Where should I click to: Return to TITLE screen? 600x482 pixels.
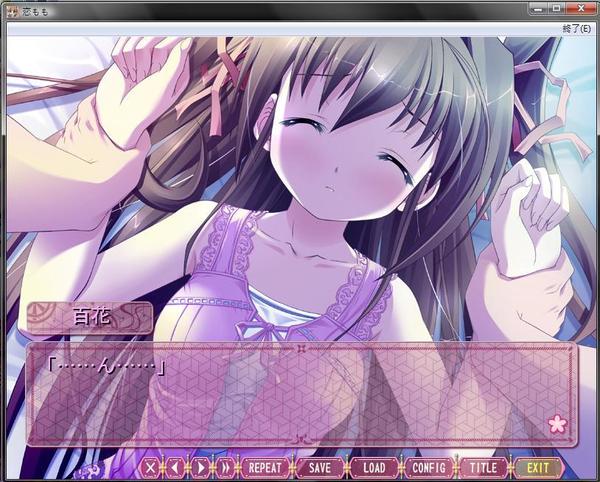(x=483, y=467)
